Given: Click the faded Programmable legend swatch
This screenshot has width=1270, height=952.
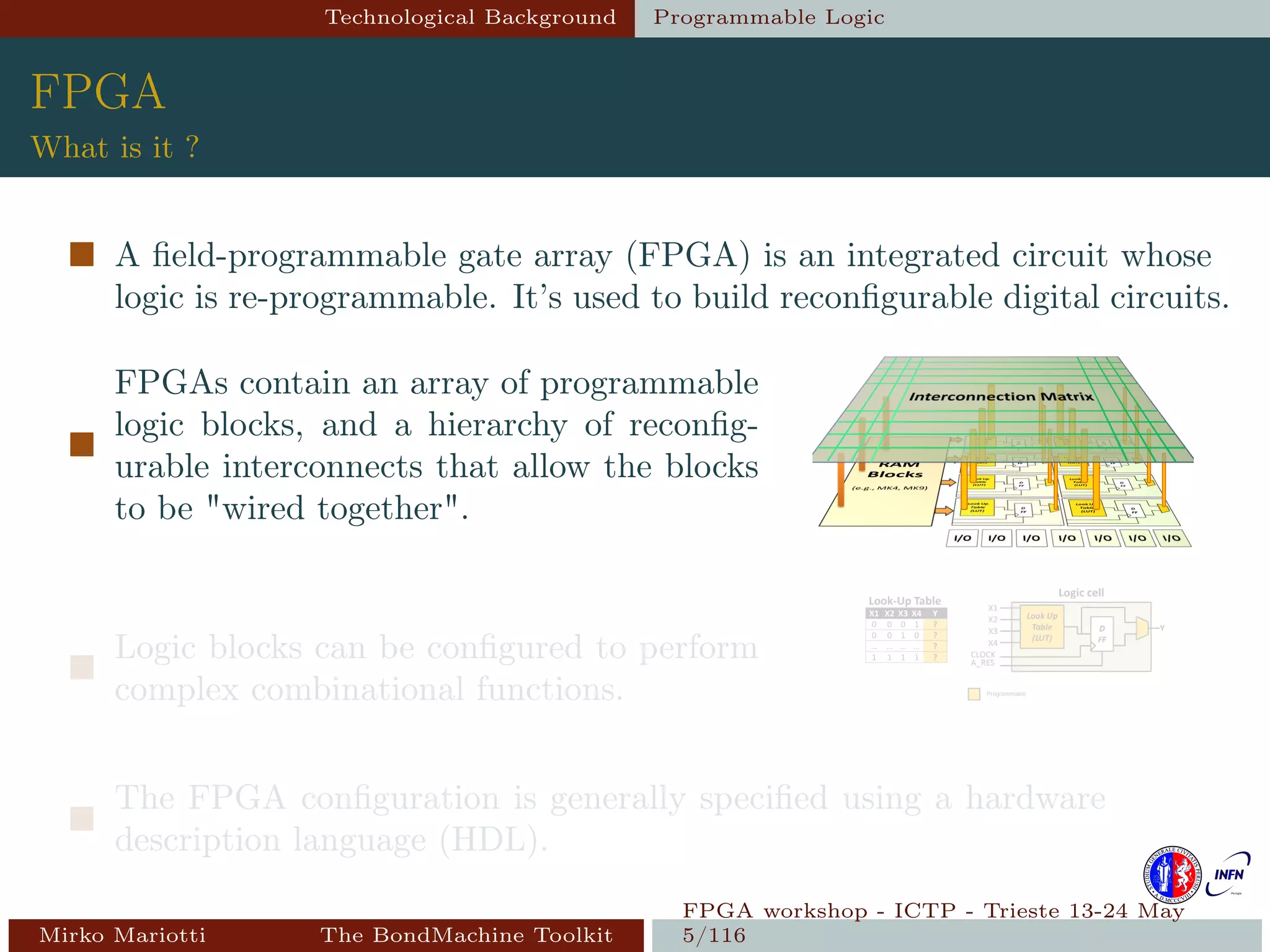Looking at the screenshot, I should (x=974, y=694).
